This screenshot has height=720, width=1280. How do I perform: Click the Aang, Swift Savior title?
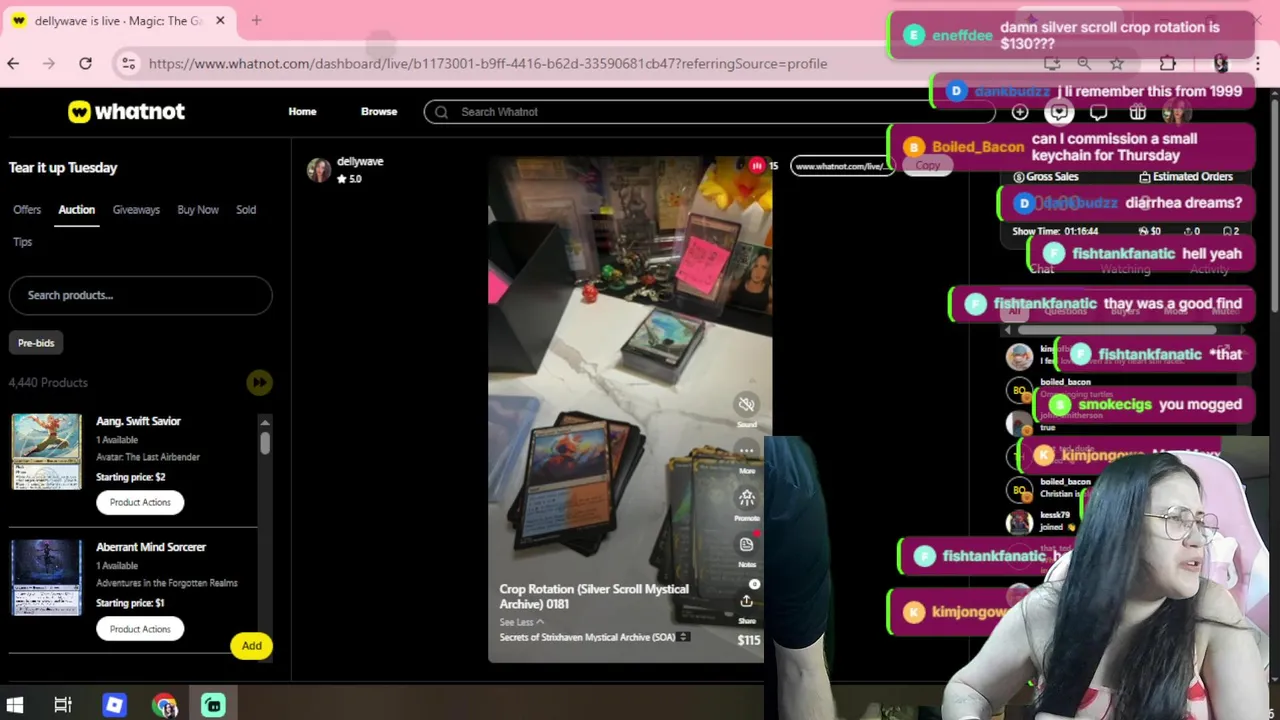138,421
